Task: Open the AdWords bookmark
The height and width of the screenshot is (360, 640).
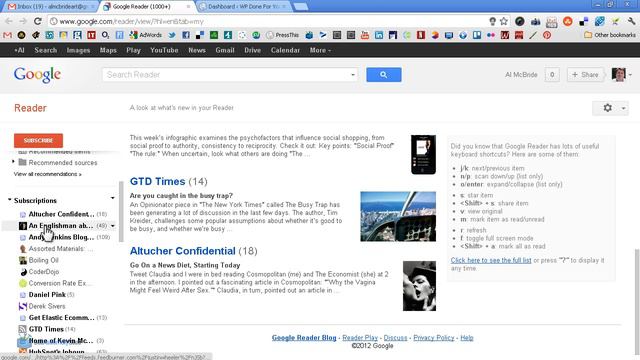Action: coord(146,35)
